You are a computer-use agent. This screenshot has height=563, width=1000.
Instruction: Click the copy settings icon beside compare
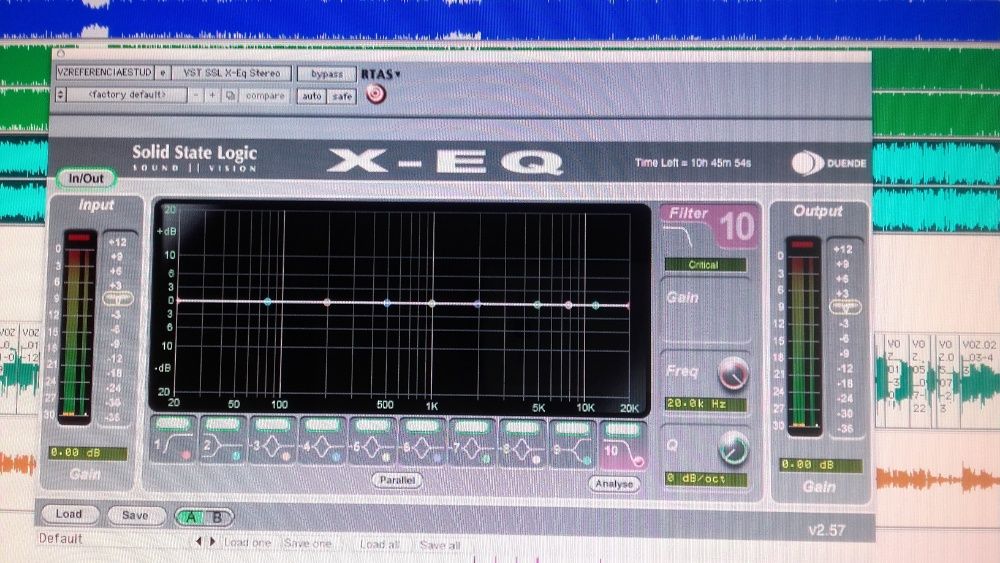[230, 96]
